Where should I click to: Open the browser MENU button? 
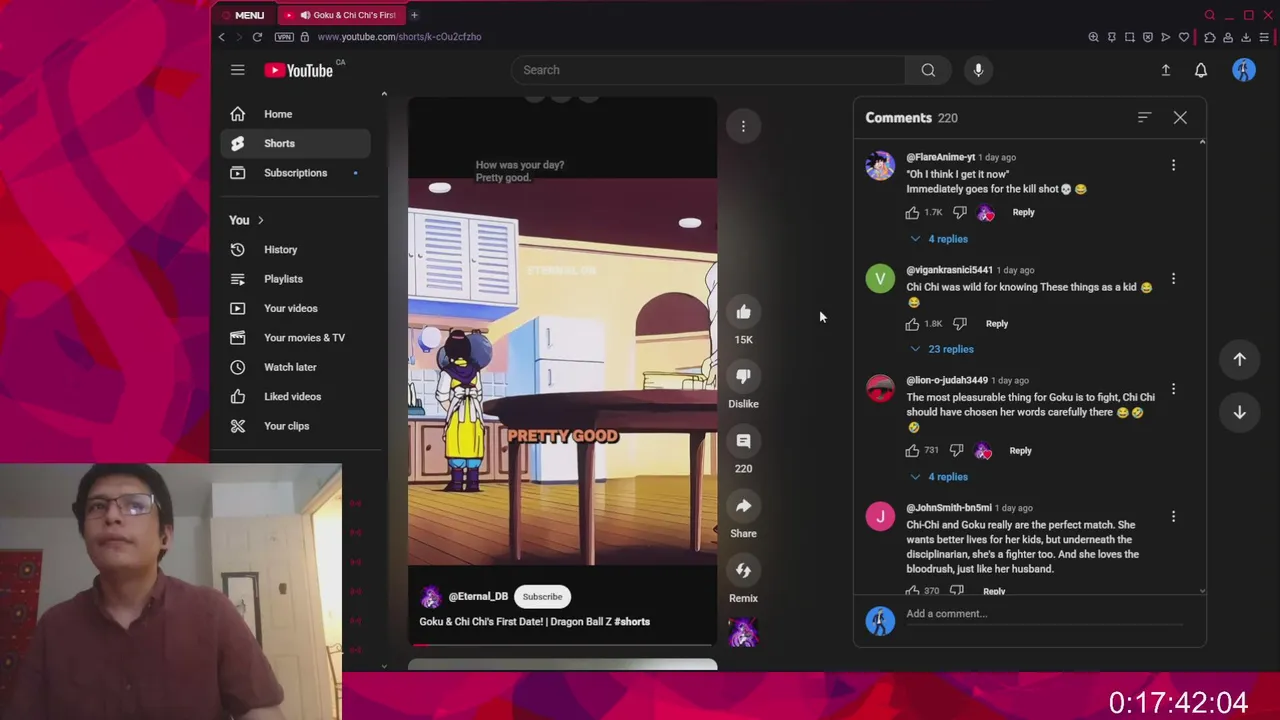point(242,15)
